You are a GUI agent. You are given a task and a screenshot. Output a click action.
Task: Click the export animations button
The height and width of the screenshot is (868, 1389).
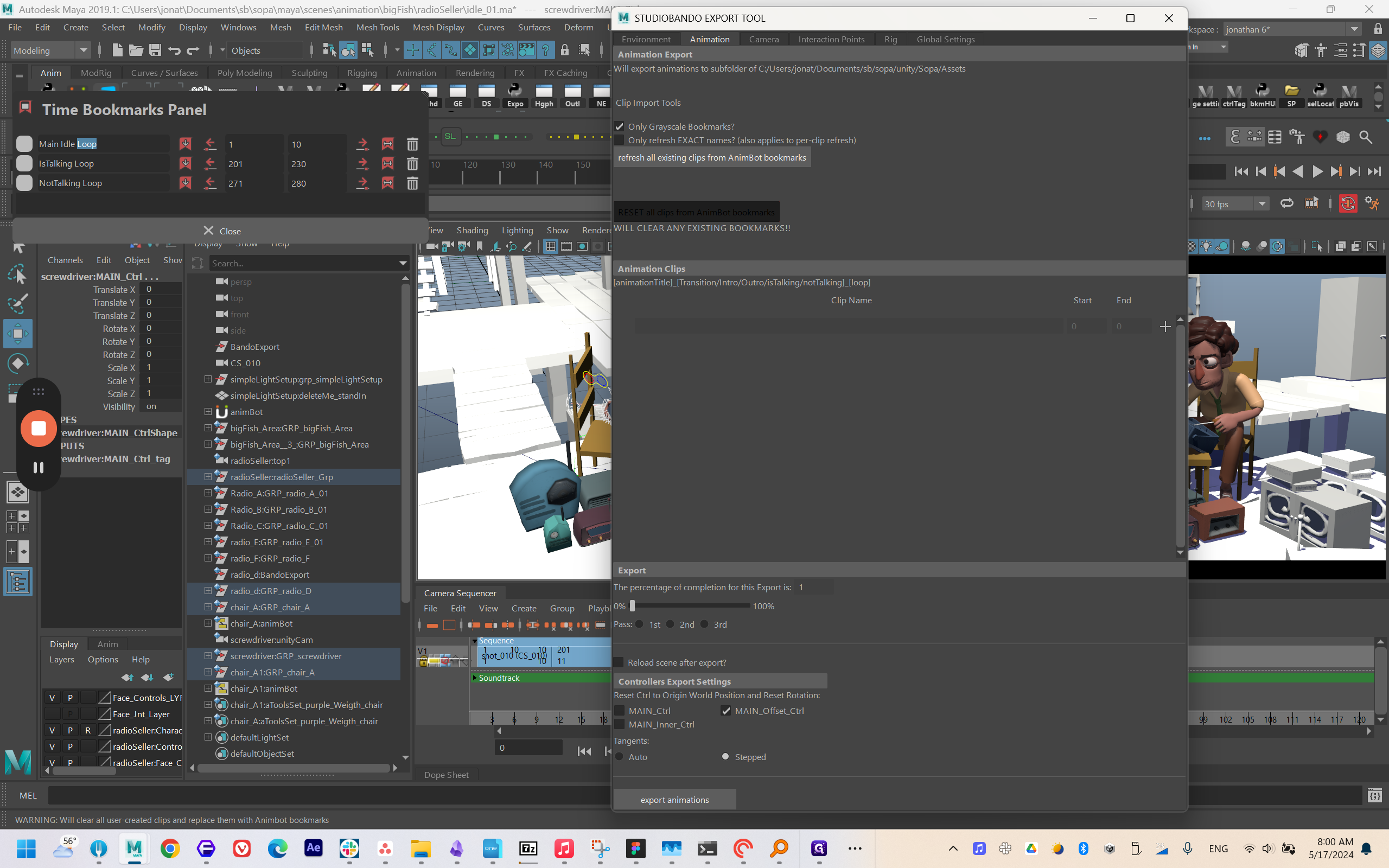tap(674, 800)
